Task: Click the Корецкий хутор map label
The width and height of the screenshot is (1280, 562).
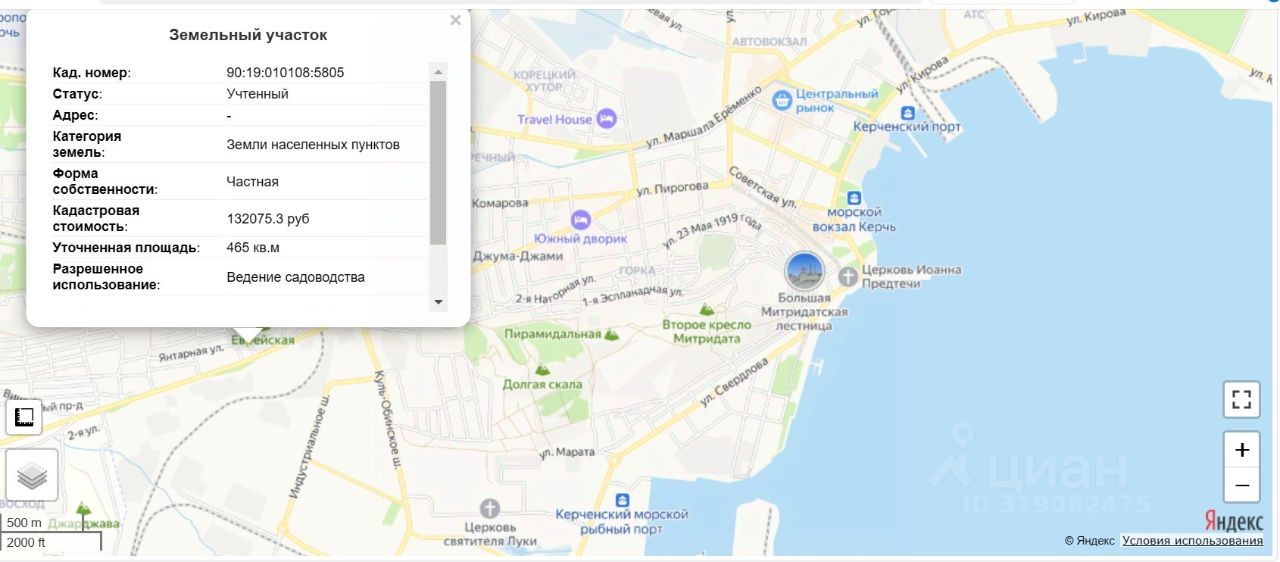Action: point(544,81)
